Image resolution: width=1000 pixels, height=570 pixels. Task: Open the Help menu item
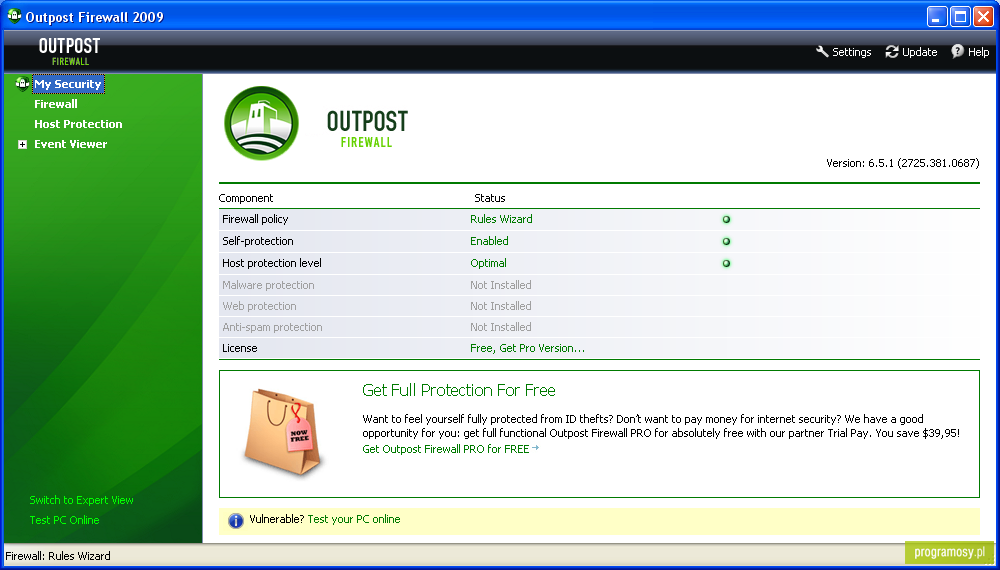coord(978,52)
